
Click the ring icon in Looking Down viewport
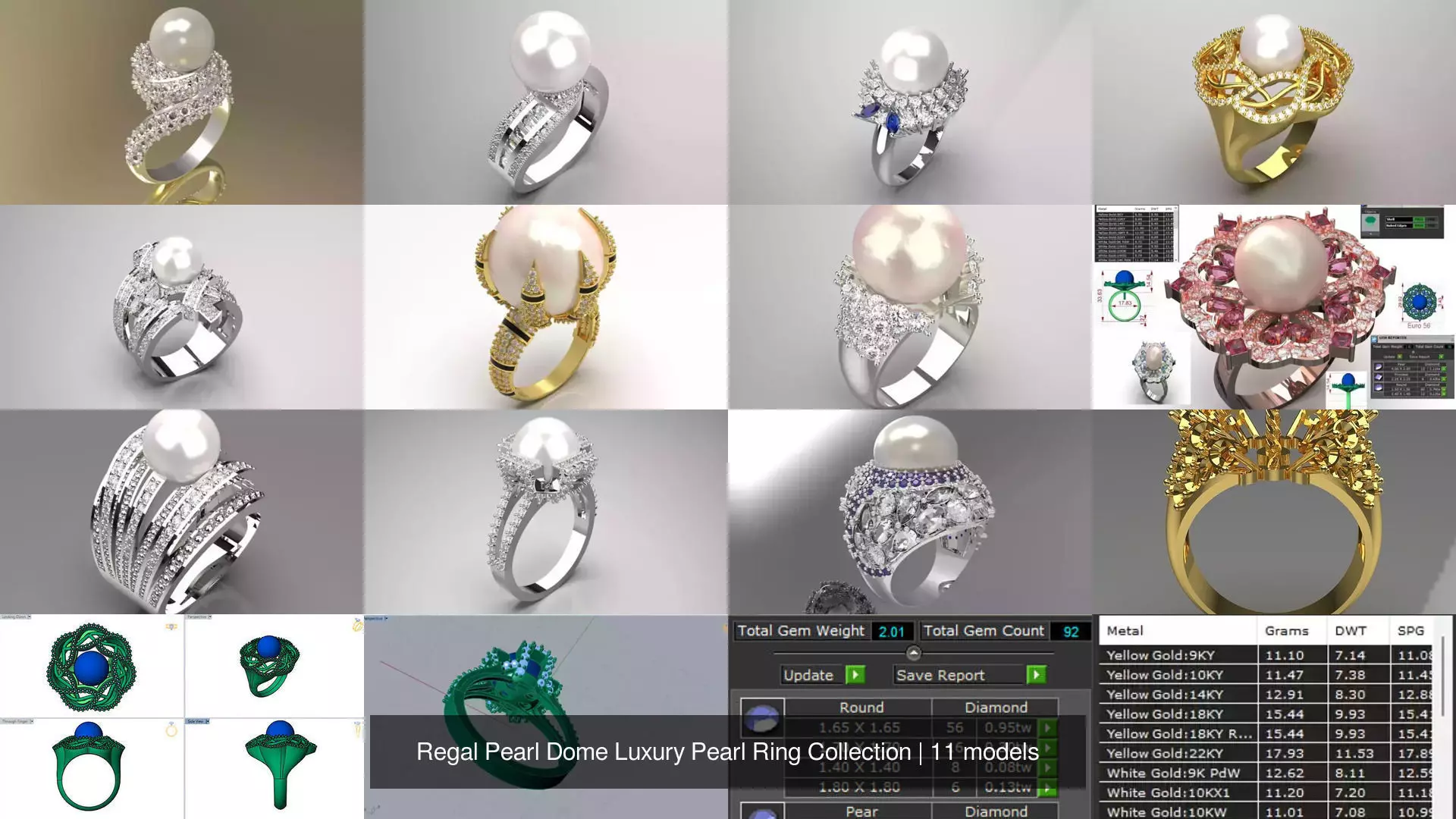coord(172,626)
